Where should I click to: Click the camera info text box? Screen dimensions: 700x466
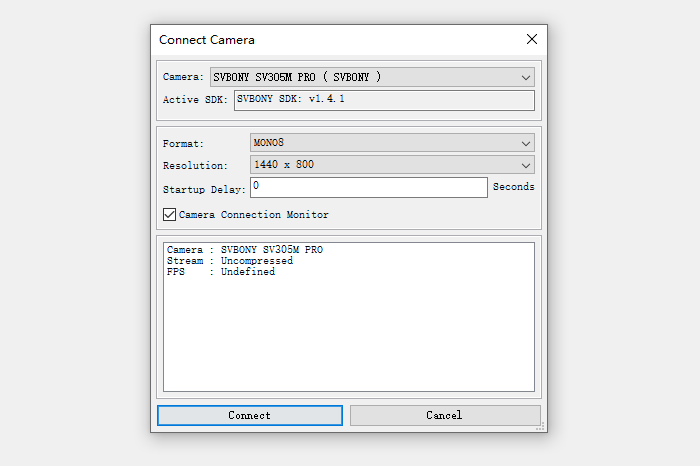tap(349, 330)
